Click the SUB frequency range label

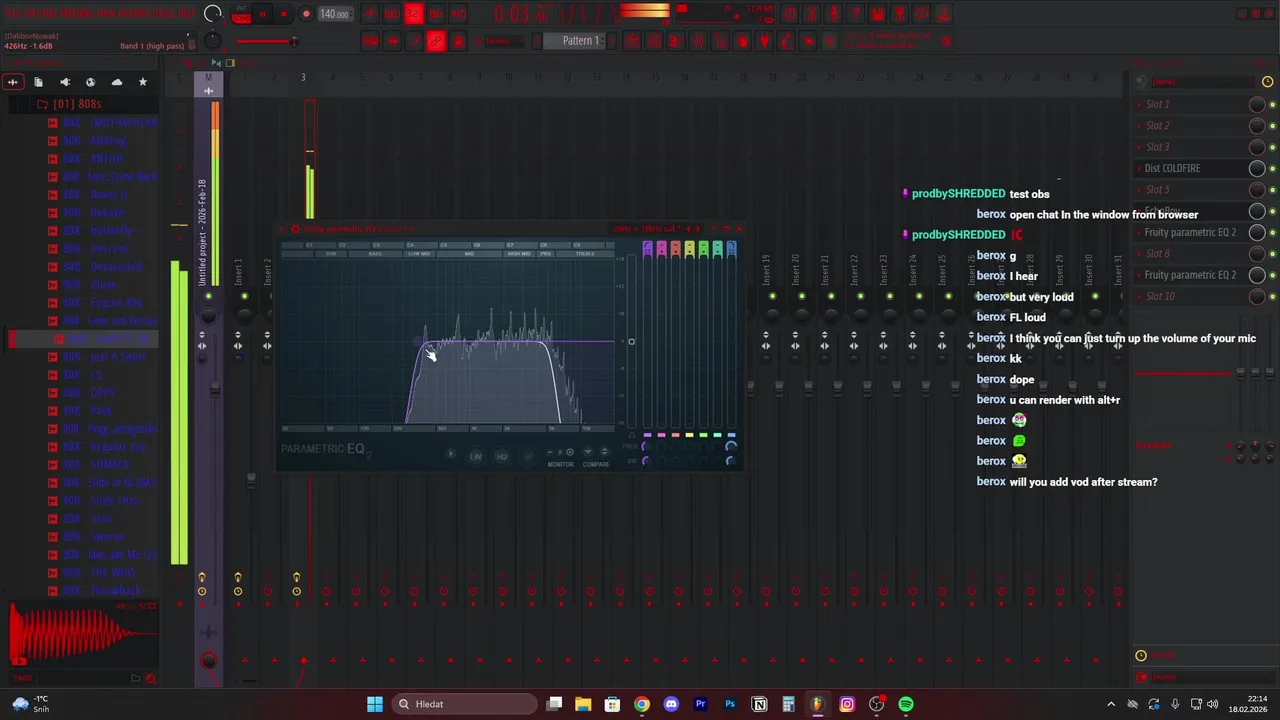331,254
